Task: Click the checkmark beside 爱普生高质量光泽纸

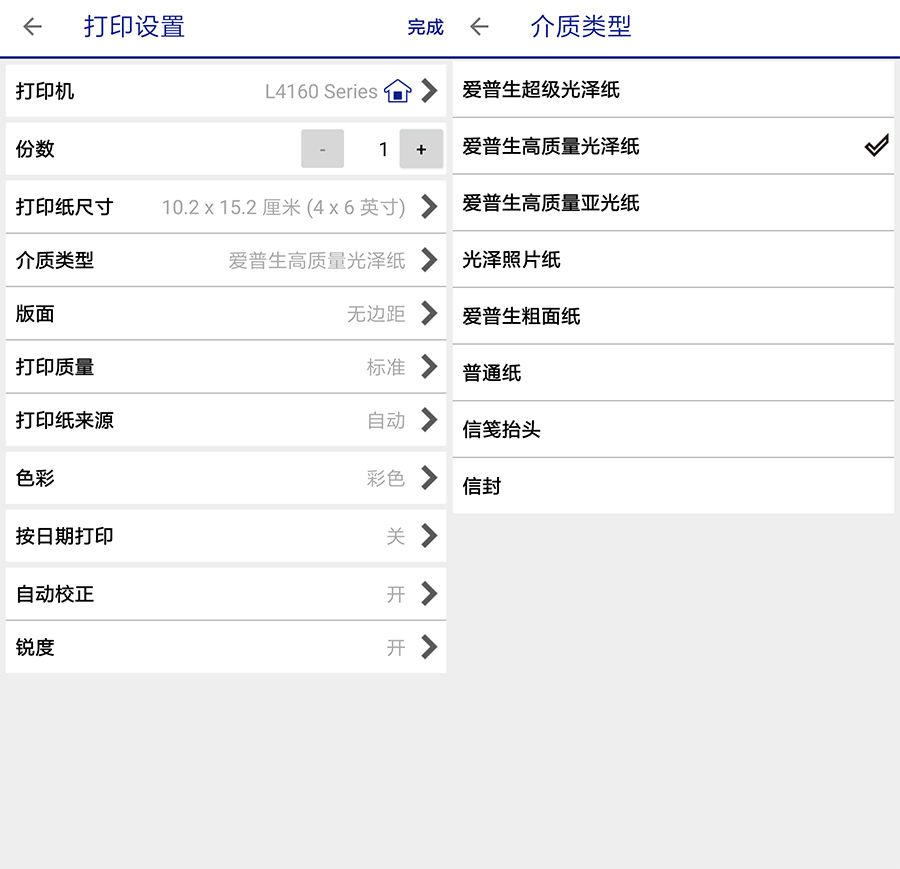Action: [876, 146]
